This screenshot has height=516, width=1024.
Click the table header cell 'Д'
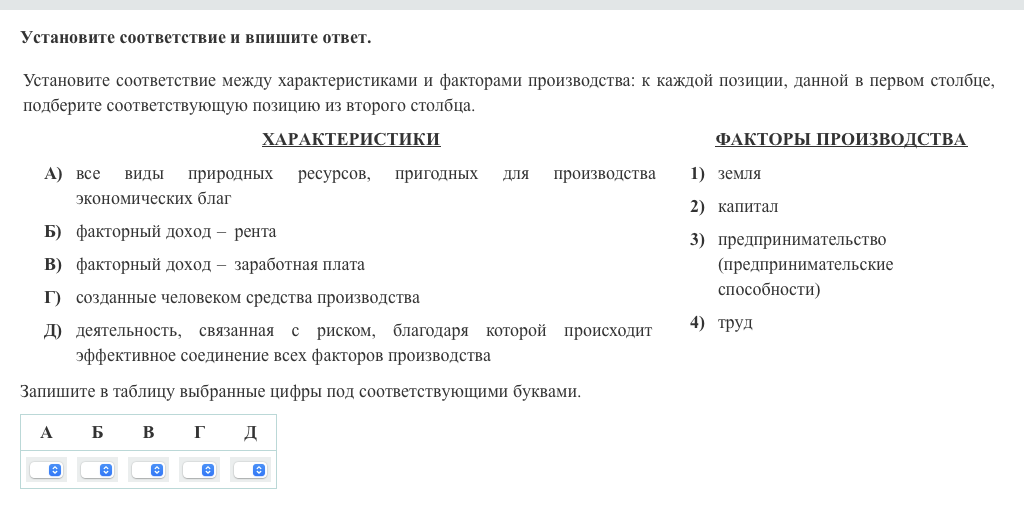[x=250, y=432]
